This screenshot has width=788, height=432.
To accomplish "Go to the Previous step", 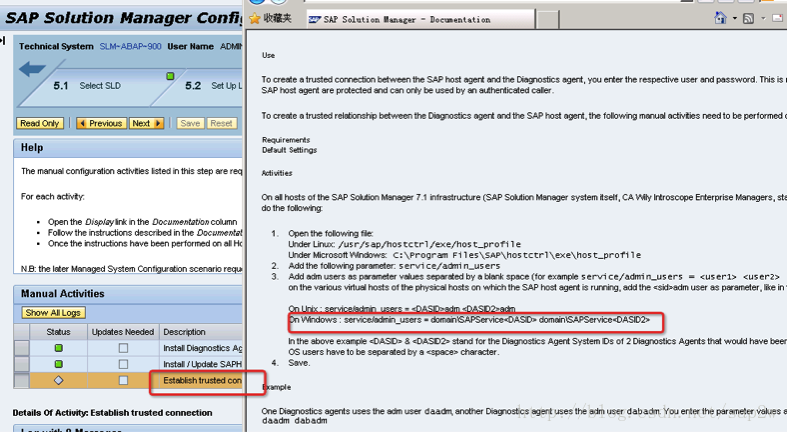I will coord(101,123).
